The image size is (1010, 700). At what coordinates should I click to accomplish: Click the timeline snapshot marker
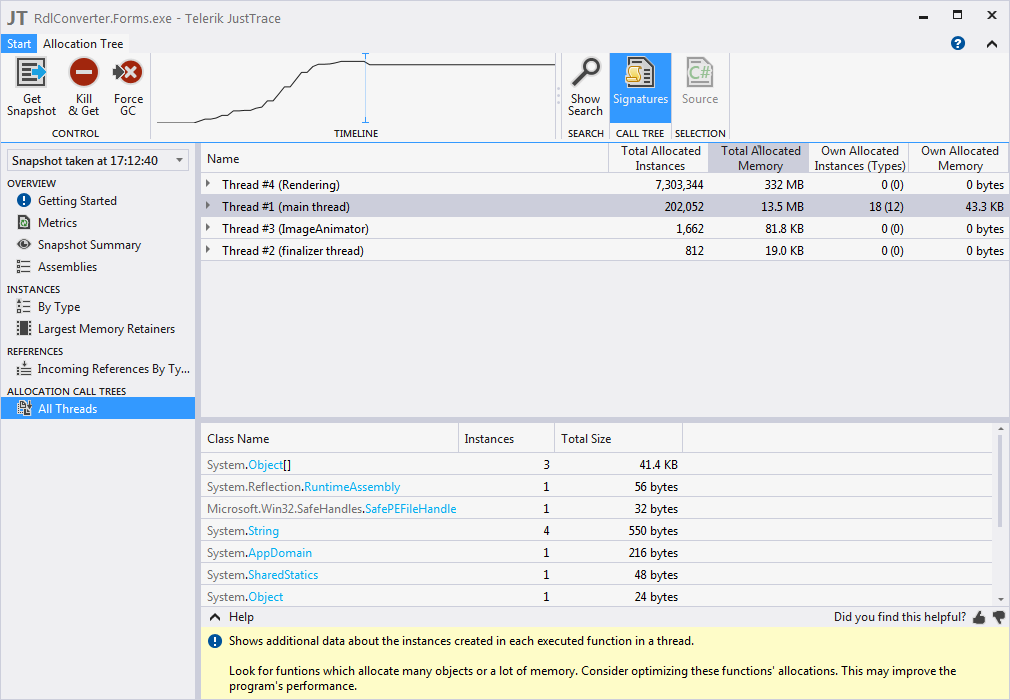click(365, 88)
